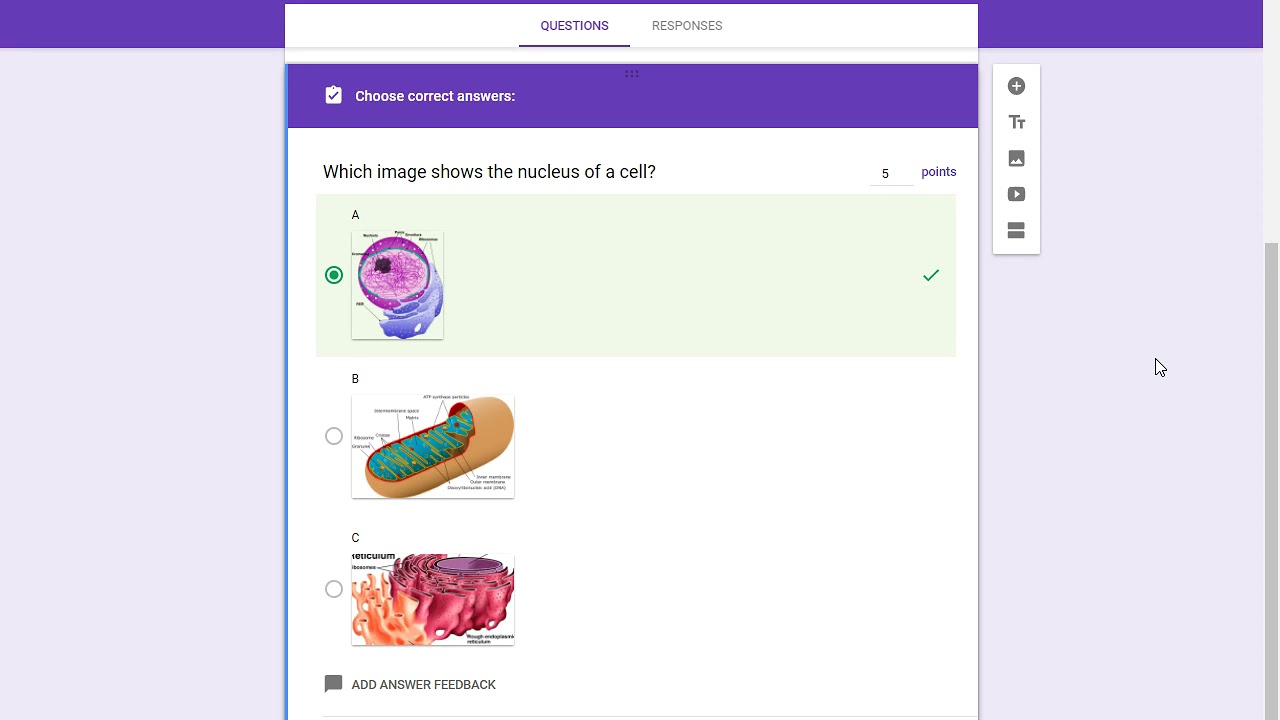
Task: Click the green correct-answer checkmark
Action: (x=931, y=275)
